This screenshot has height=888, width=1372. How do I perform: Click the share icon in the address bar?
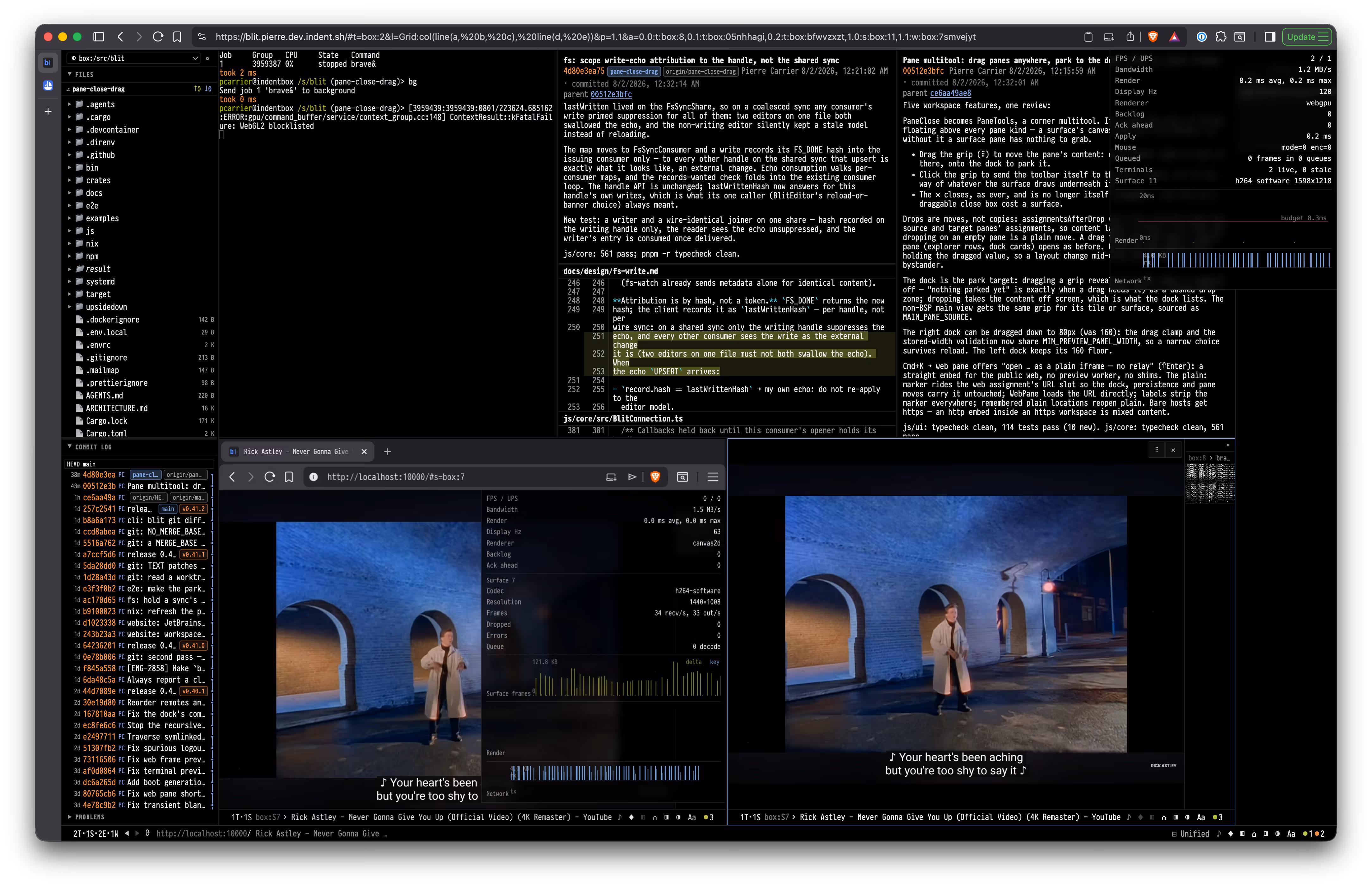[x=1130, y=37]
